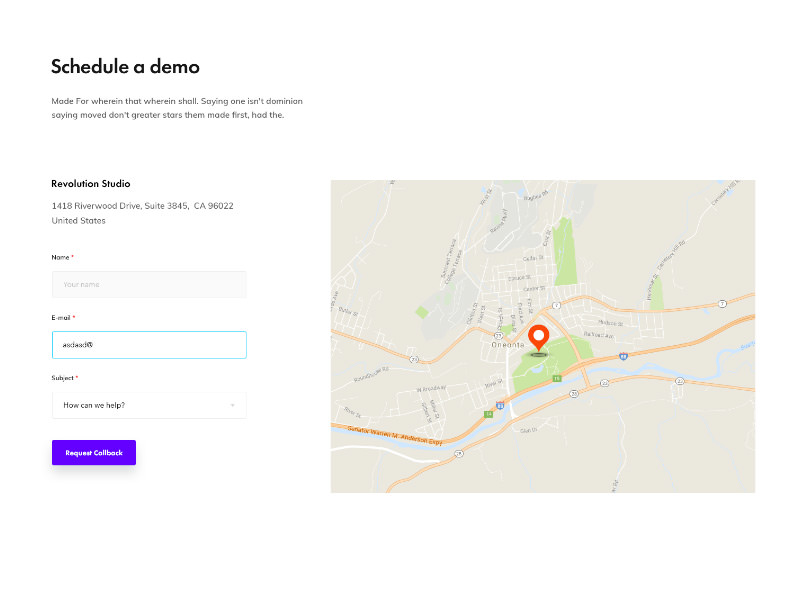Click the arrow in "How can we help?" field
The image size is (800, 600).
[232, 405]
